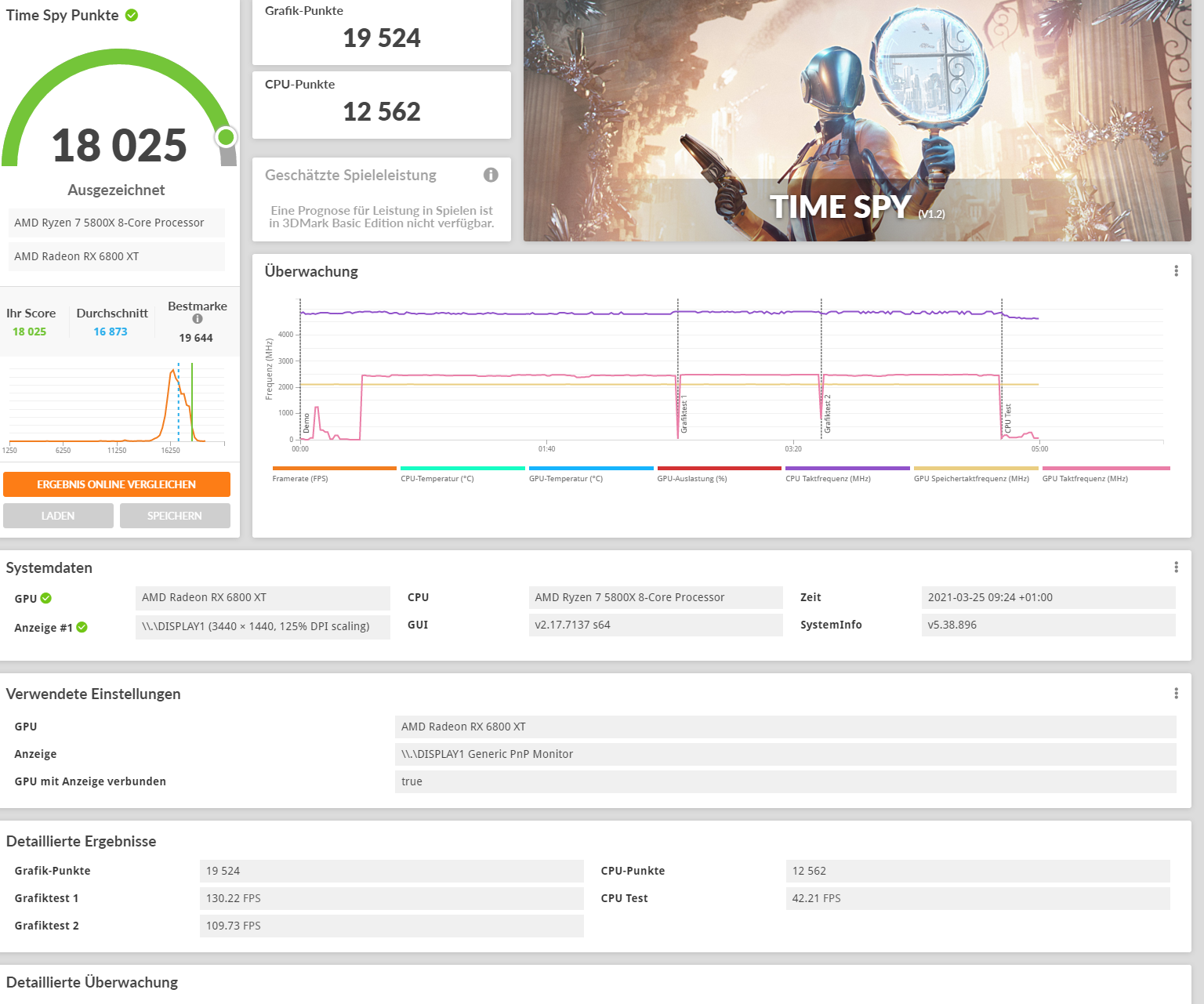Viewport: 1204px width, 1004px height.
Task: Click the main score 18 025
Action: [x=119, y=146]
